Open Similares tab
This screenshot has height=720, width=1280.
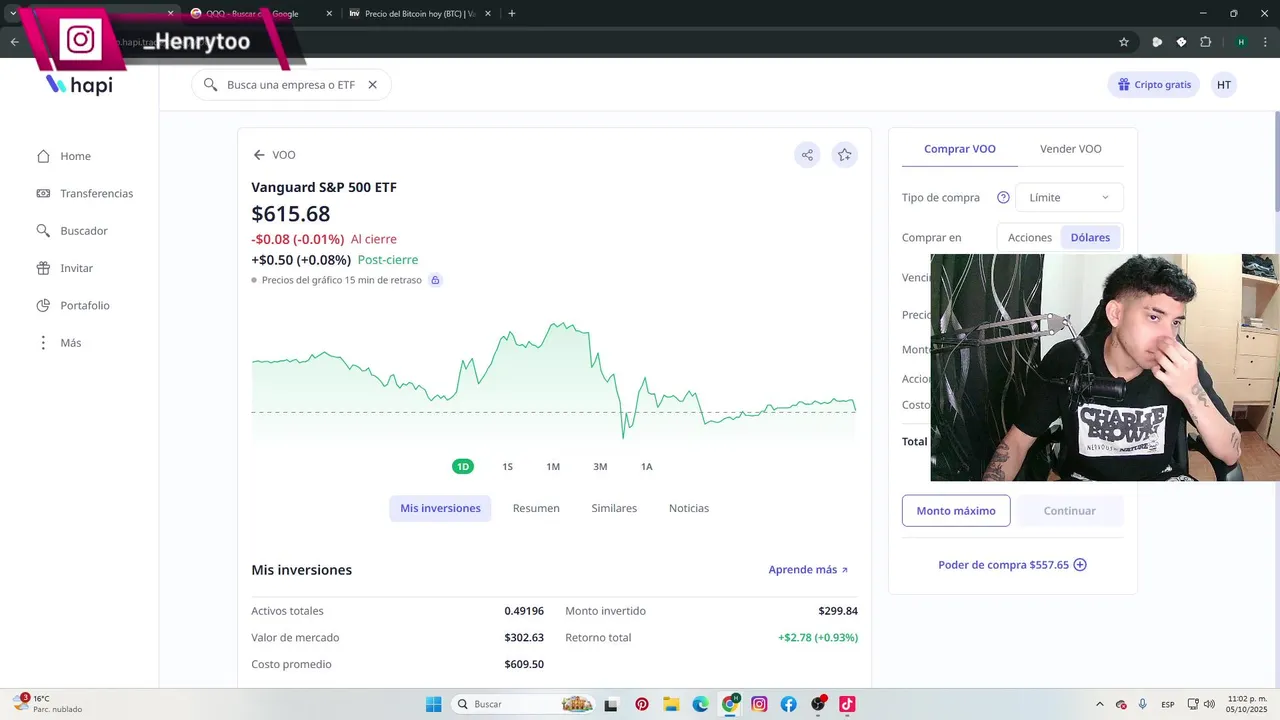(x=614, y=508)
